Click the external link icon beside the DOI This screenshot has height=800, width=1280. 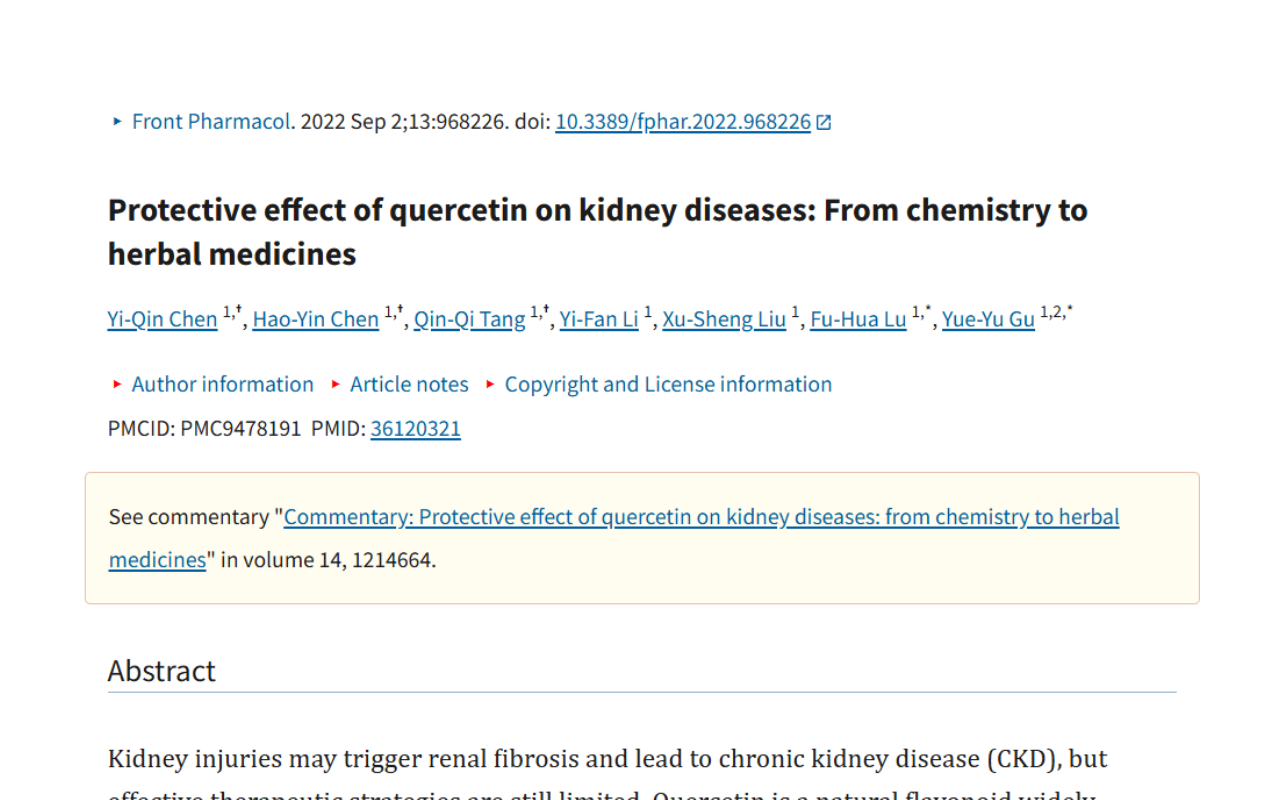822,120
